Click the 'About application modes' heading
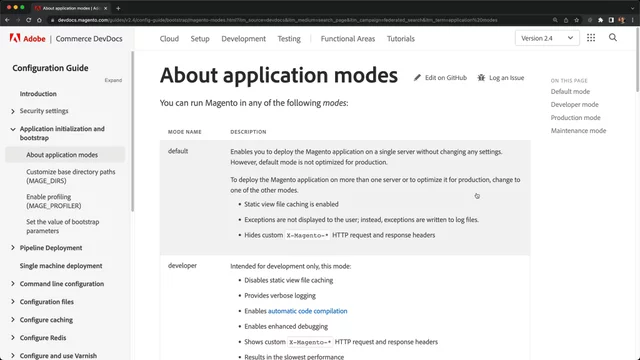The image size is (640, 360). point(279,75)
